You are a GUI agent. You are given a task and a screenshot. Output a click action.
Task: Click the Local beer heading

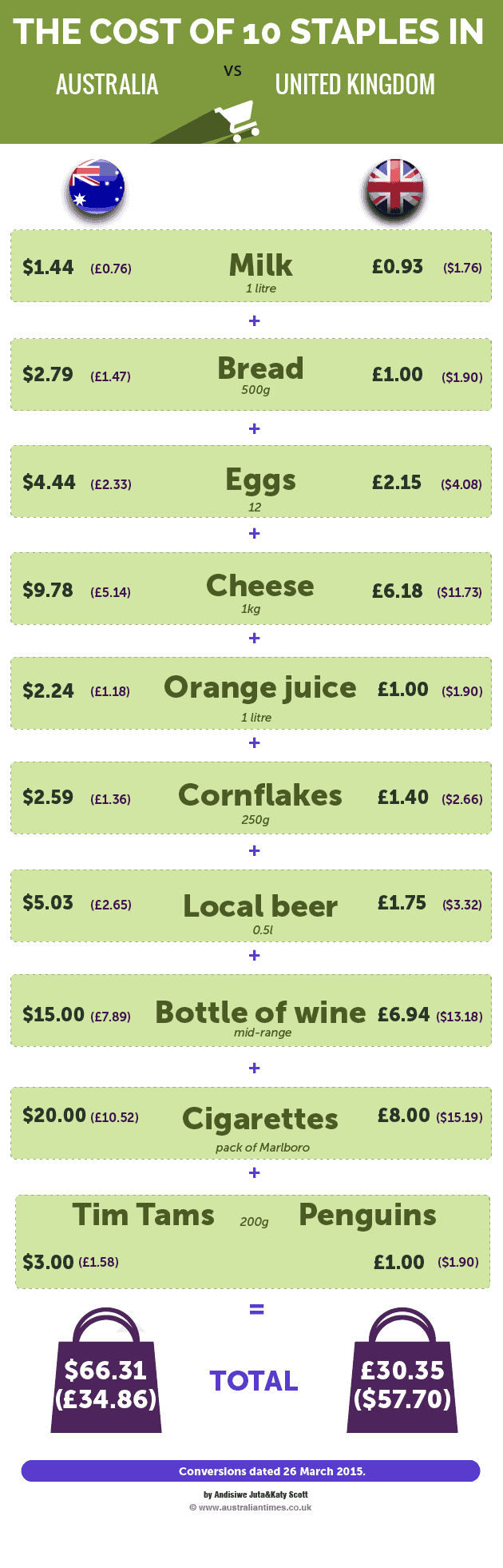click(x=260, y=906)
